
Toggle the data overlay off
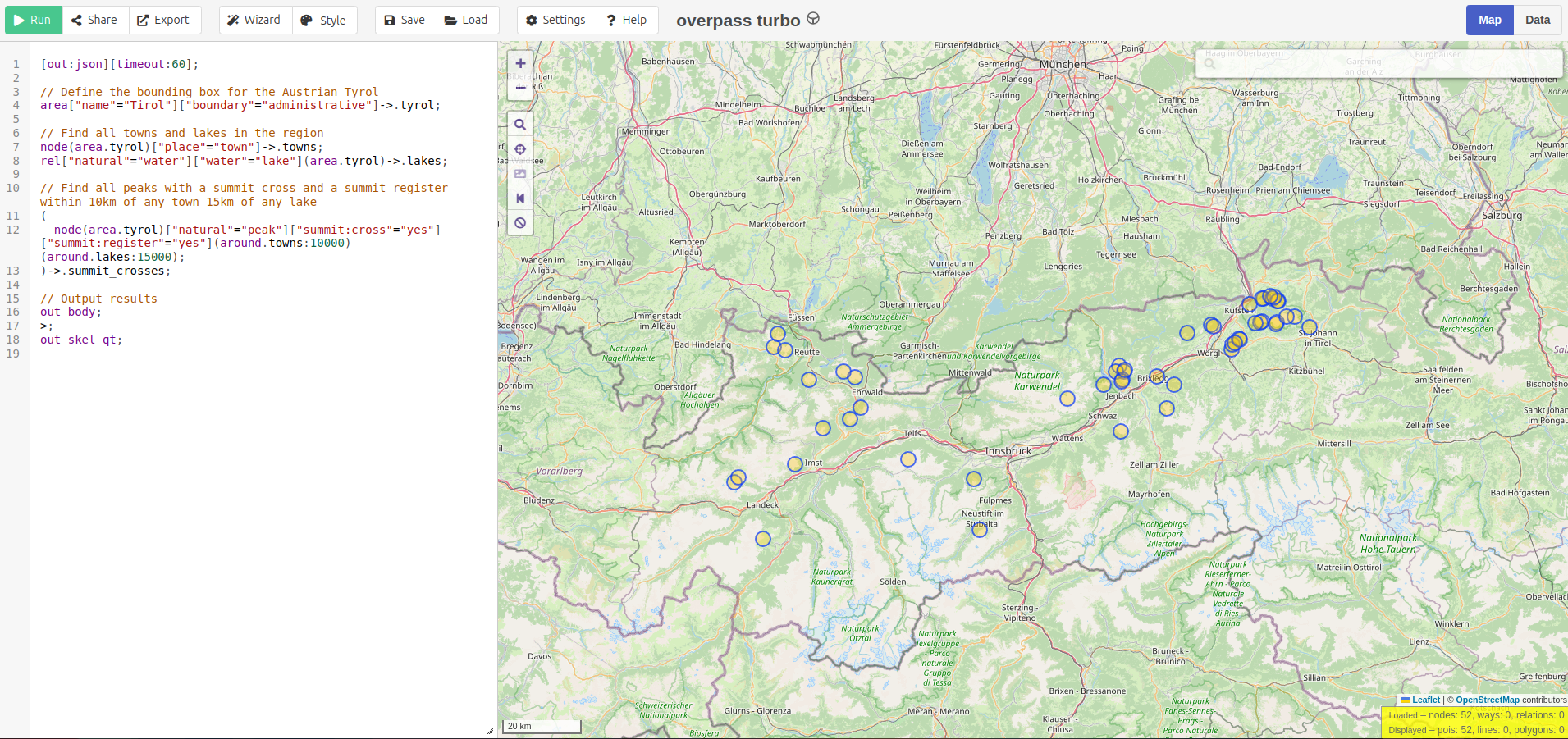click(520, 223)
